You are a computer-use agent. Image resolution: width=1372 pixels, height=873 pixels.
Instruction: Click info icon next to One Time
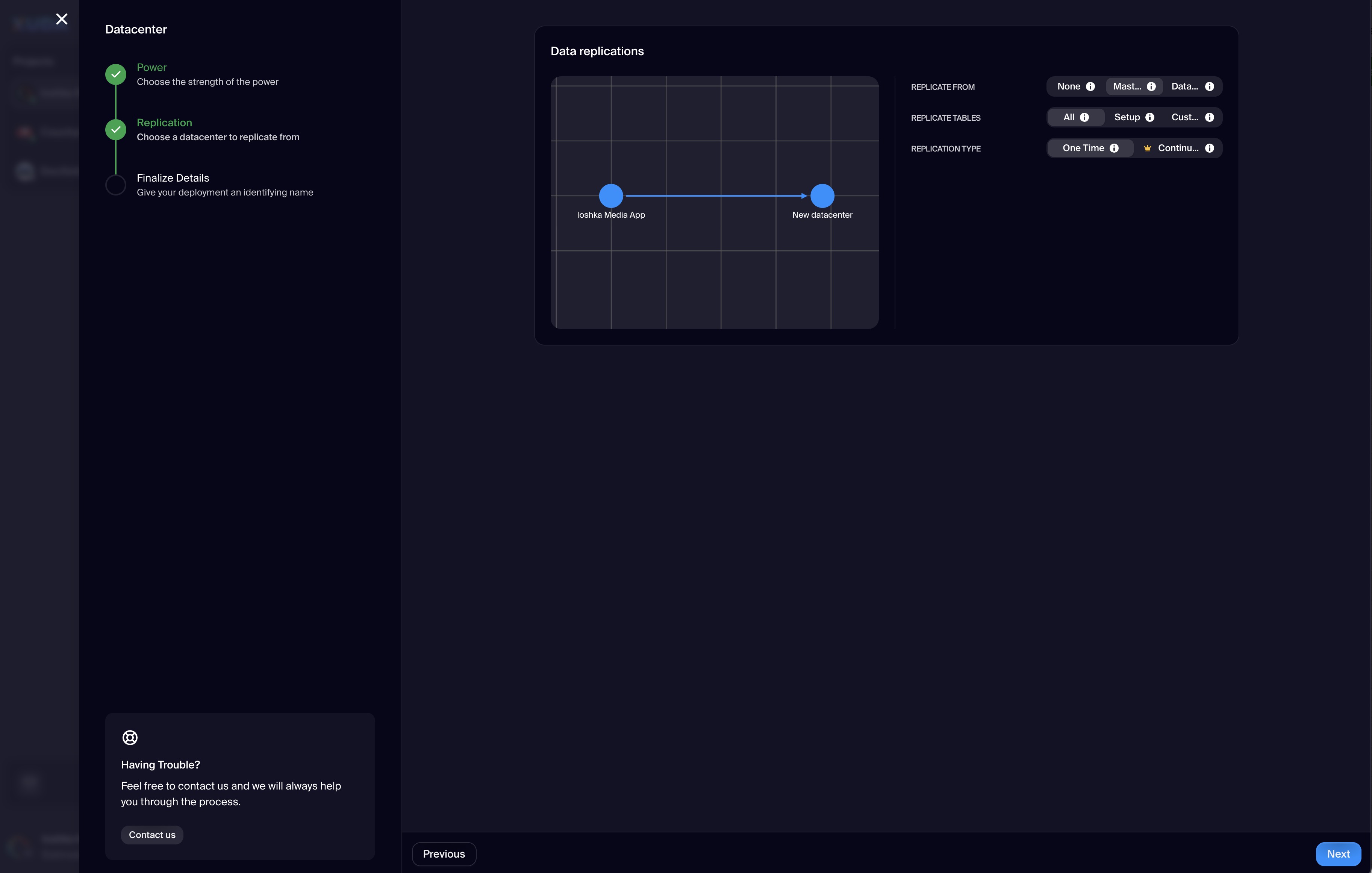[x=1114, y=148]
